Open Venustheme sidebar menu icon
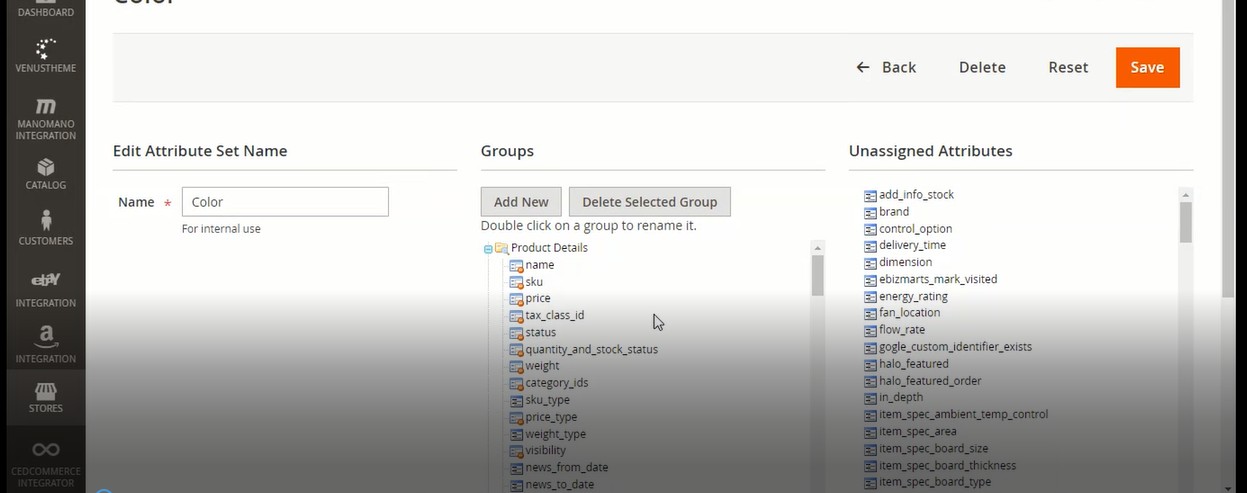Image resolution: width=1247 pixels, height=493 pixels. pos(45,48)
